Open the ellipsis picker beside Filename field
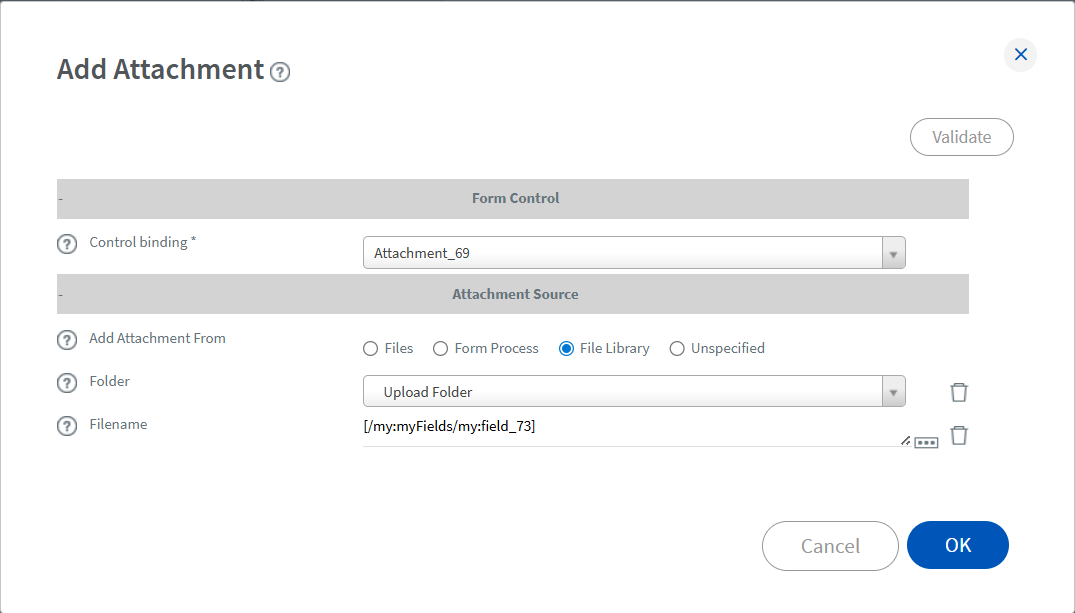 (926, 442)
